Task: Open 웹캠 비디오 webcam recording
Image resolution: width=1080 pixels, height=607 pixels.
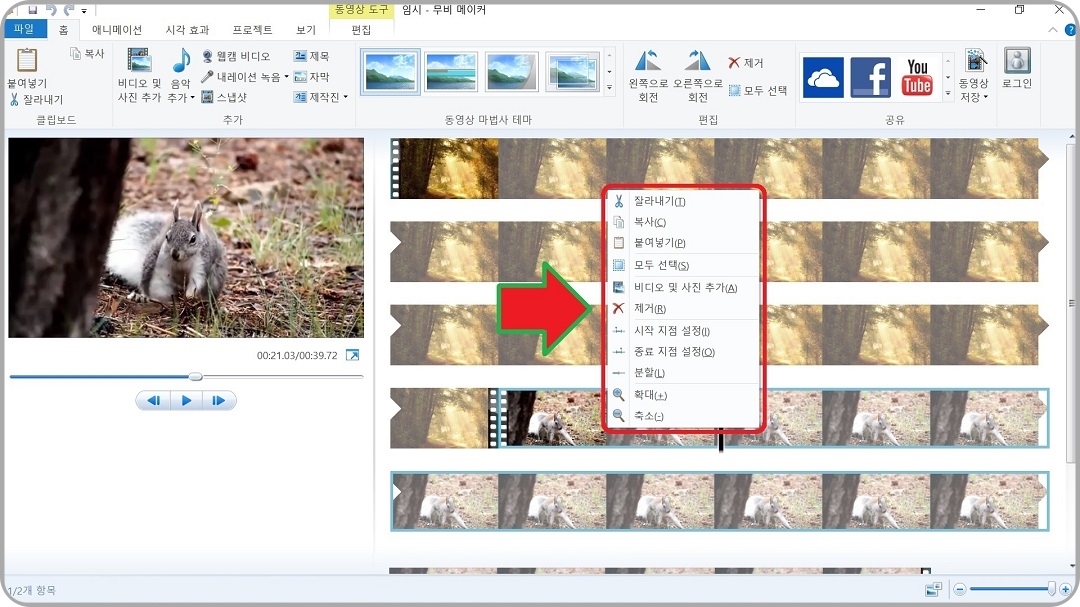Action: [236, 56]
